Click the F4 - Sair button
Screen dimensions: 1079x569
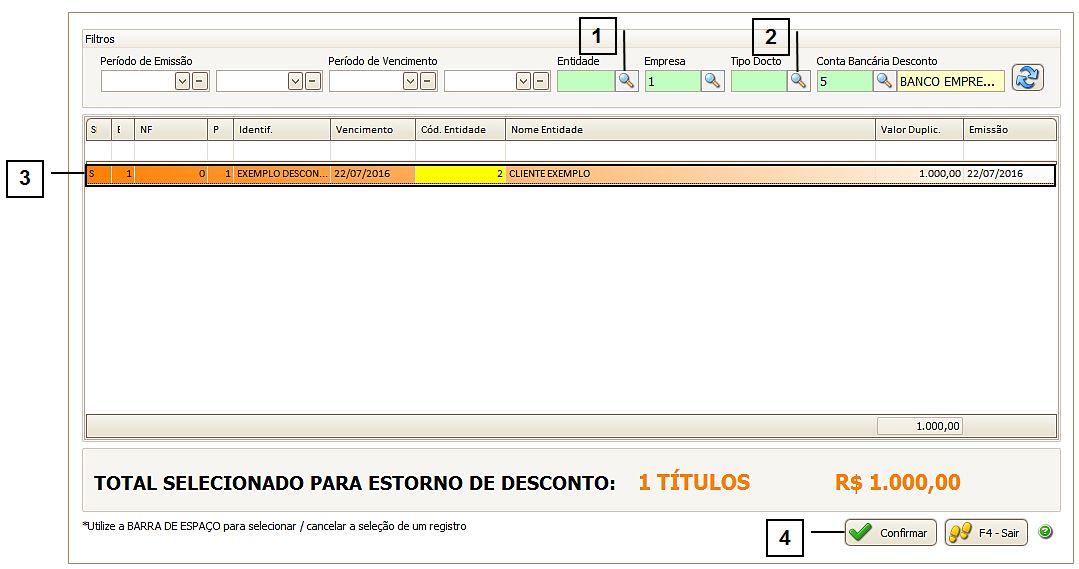coord(986,532)
